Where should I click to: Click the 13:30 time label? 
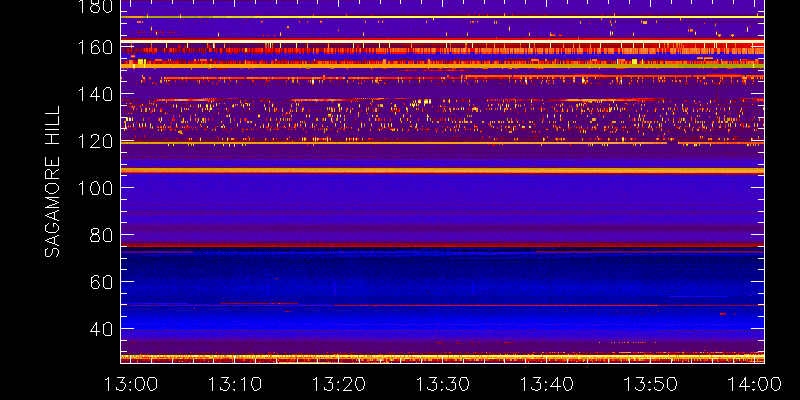click(x=443, y=384)
